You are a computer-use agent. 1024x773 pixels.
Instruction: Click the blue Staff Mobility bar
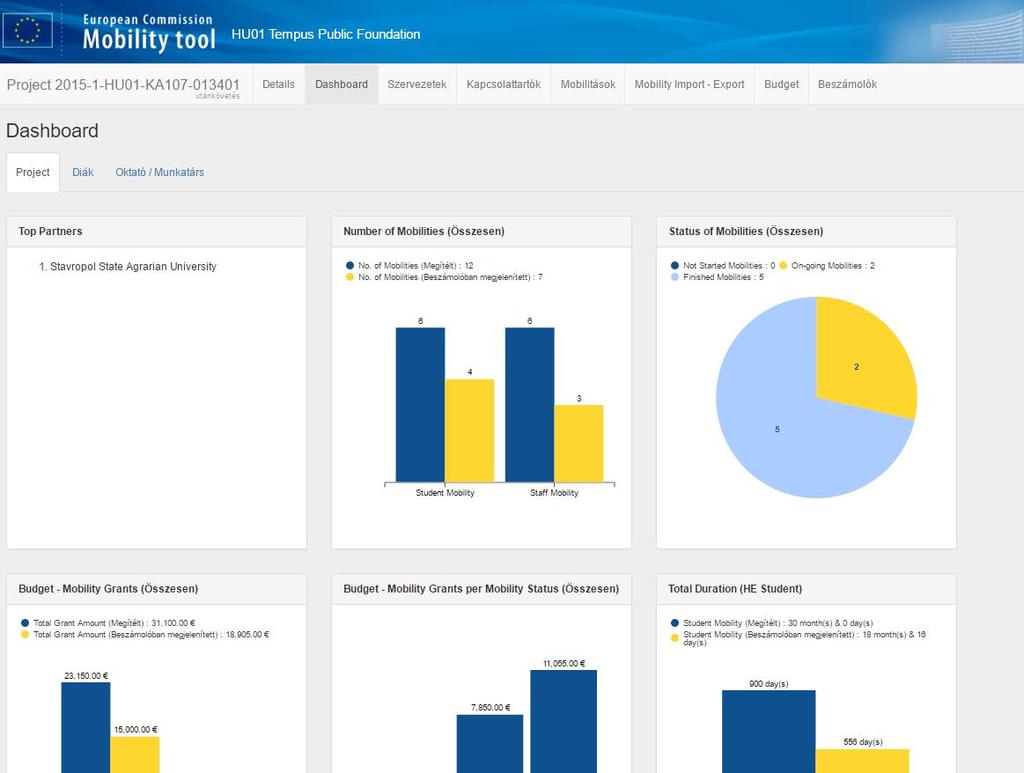530,405
